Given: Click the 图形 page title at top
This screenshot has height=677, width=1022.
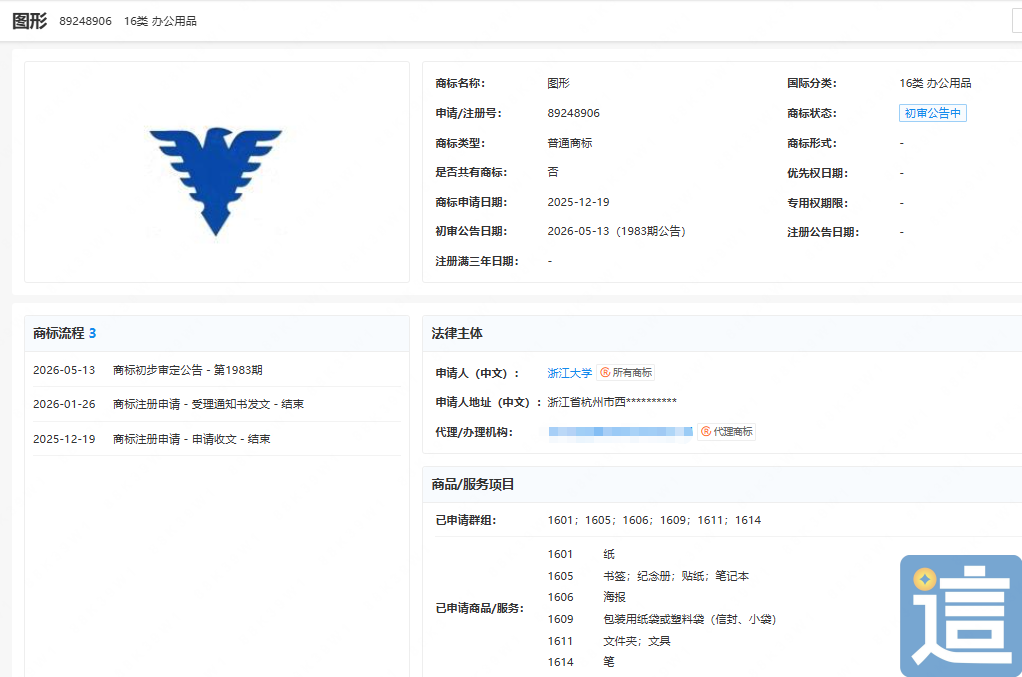Looking at the screenshot, I should tap(29, 21).
